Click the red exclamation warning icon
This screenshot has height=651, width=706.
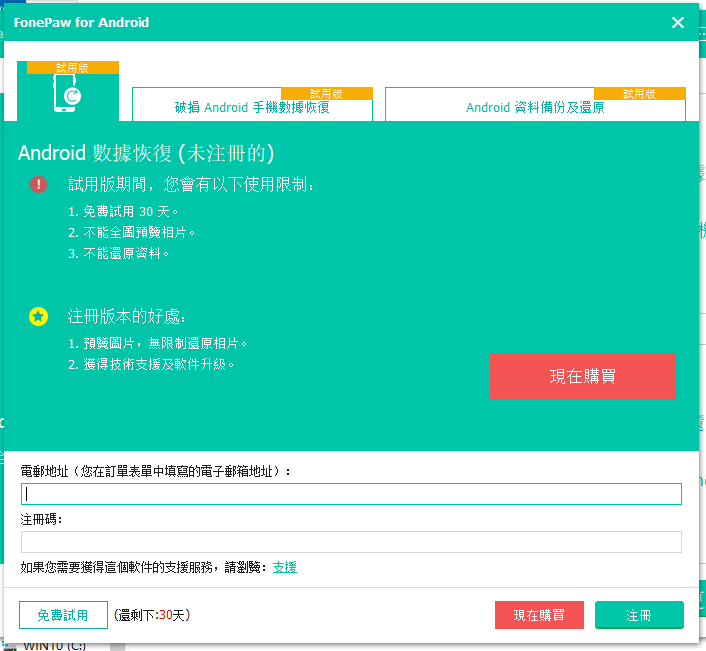39,184
